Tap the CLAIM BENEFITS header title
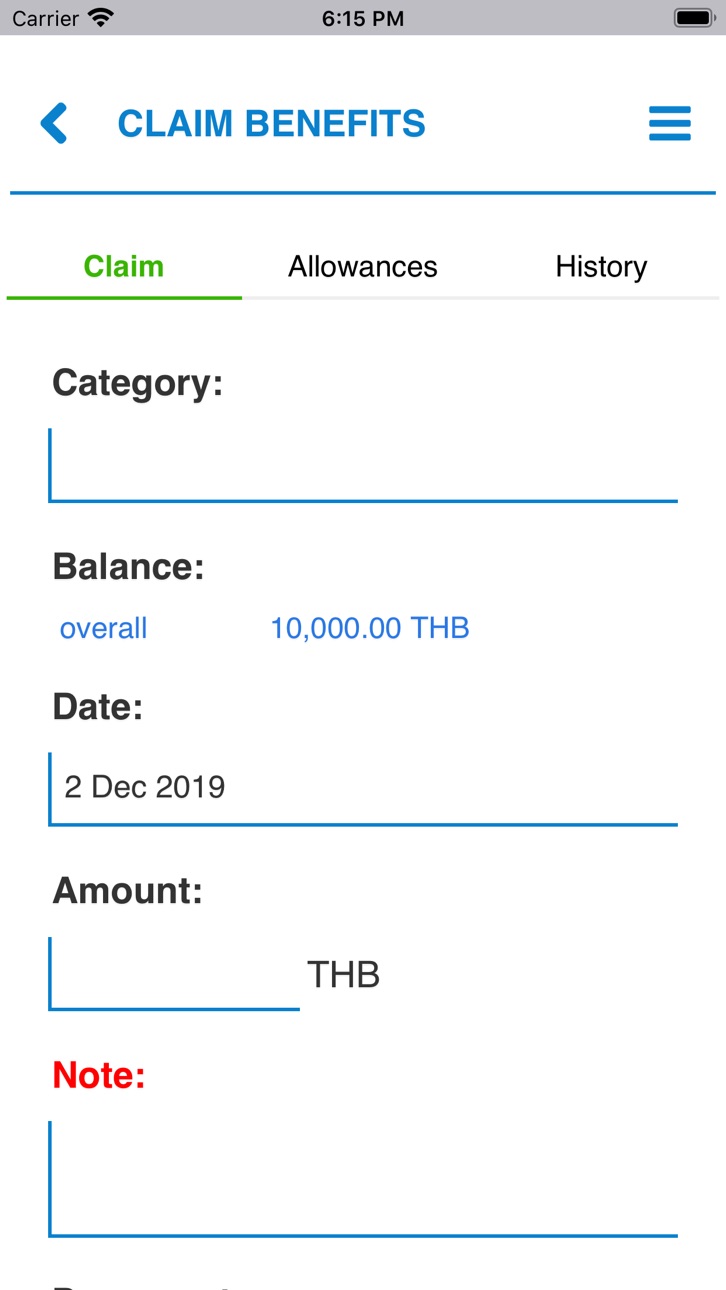726x1290 pixels. pos(272,123)
